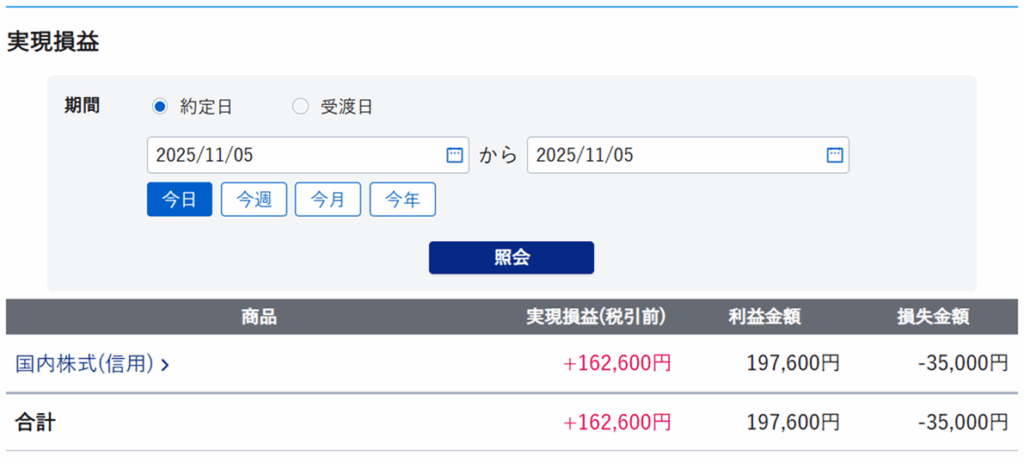This screenshot has width=1024, height=463.
Task: Open the end date calendar picker icon
Action: (835, 155)
